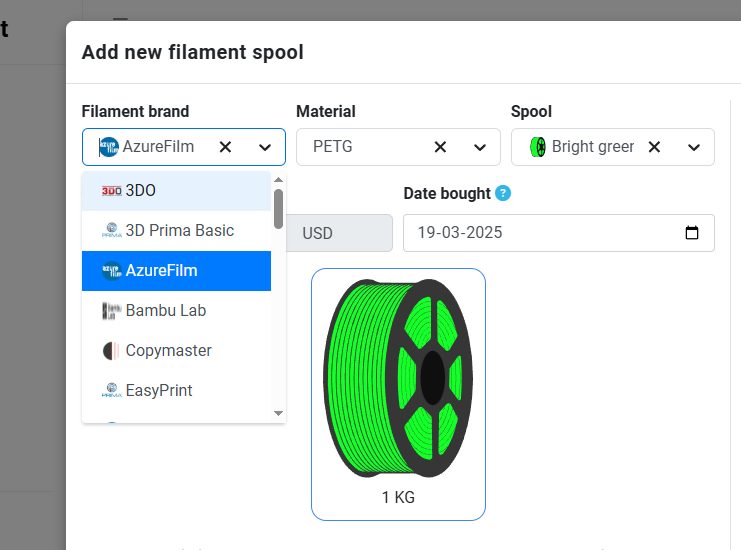The height and width of the screenshot is (550, 741).
Task: Pick Bambu Lab from the brand list
Action: [x=176, y=310]
